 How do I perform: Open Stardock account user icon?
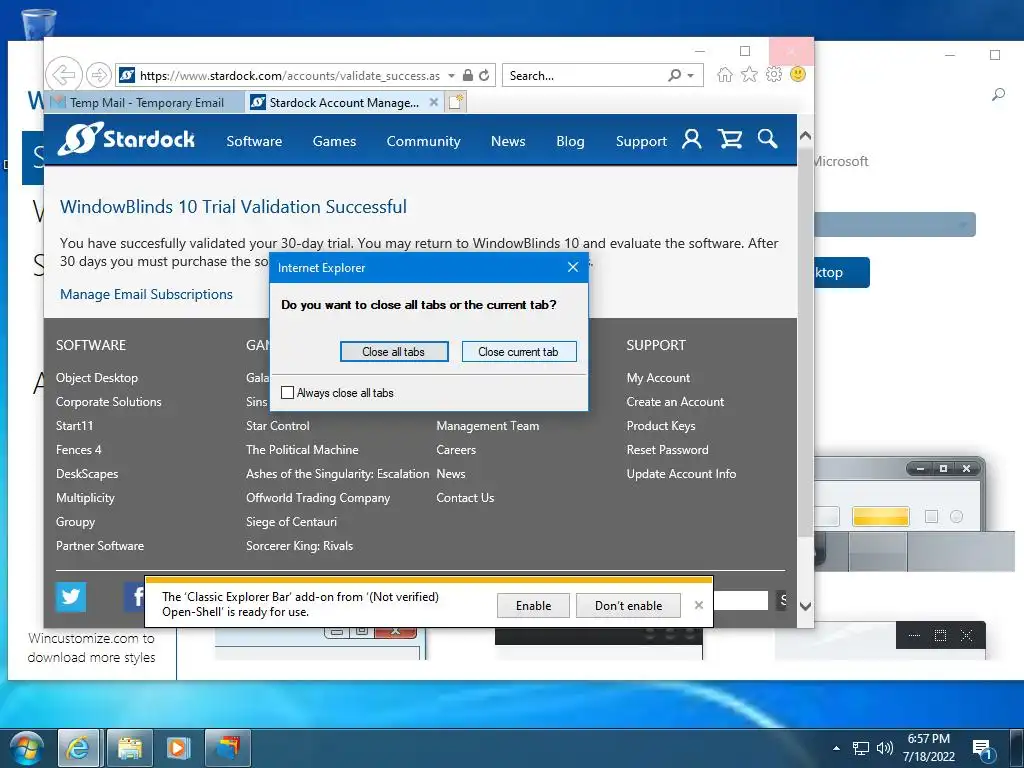tap(692, 139)
